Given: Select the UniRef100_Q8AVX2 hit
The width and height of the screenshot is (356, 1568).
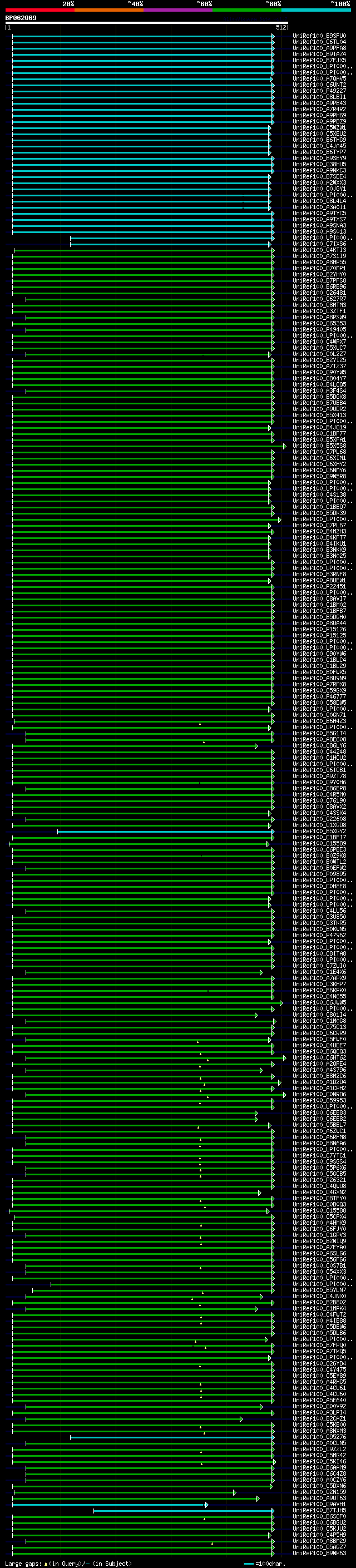Looking at the screenshot, I should (x=319, y=807).
